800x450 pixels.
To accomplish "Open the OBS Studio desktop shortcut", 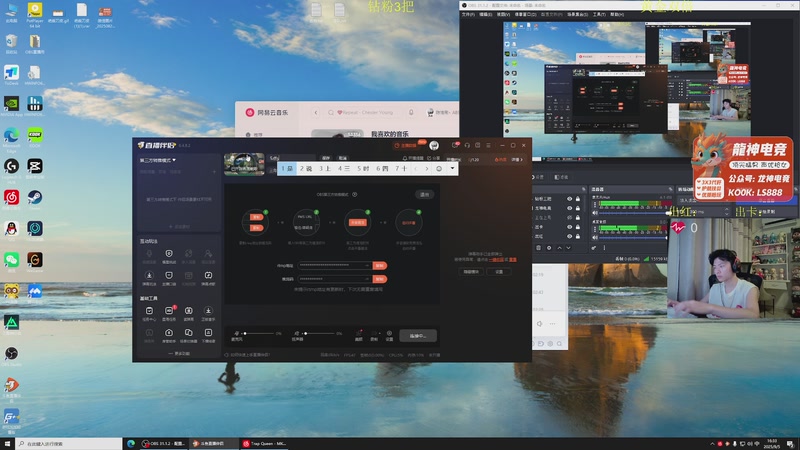I will coord(11,356).
